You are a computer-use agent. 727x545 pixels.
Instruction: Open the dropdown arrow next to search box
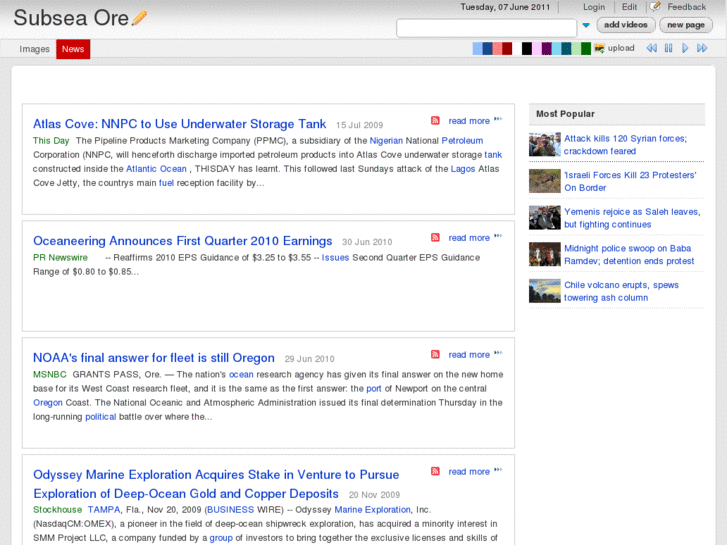(586, 26)
